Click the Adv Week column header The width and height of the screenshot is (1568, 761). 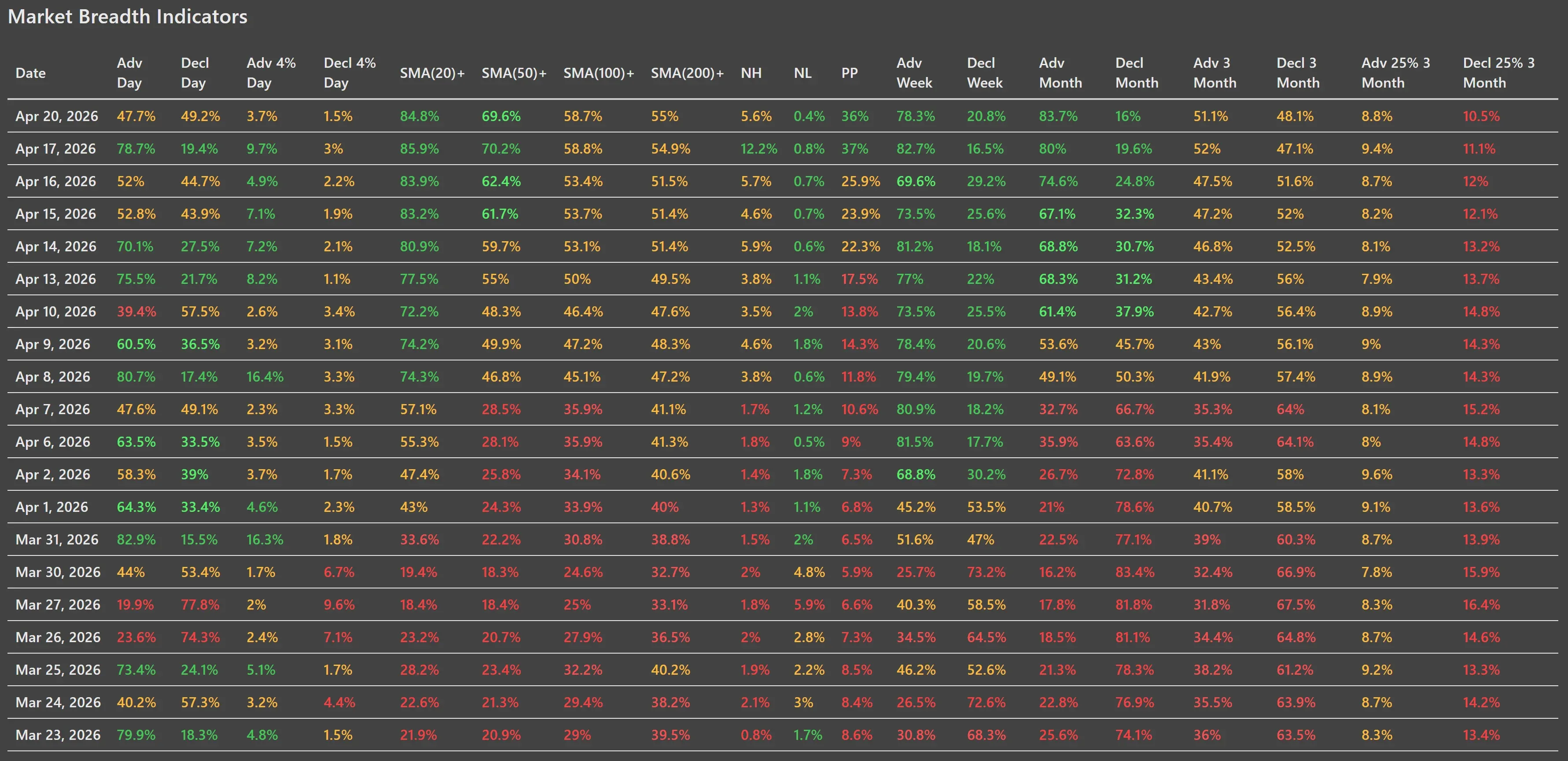point(914,73)
